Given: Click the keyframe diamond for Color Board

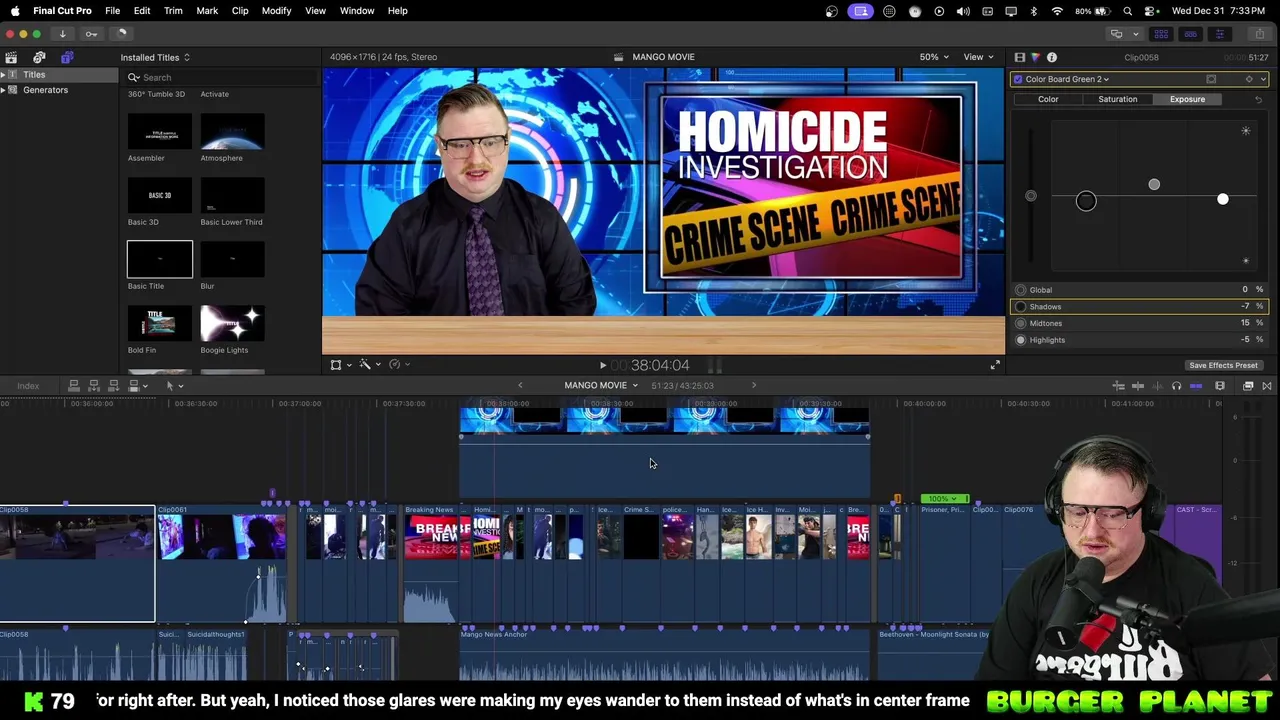Looking at the screenshot, I should pos(1248,79).
